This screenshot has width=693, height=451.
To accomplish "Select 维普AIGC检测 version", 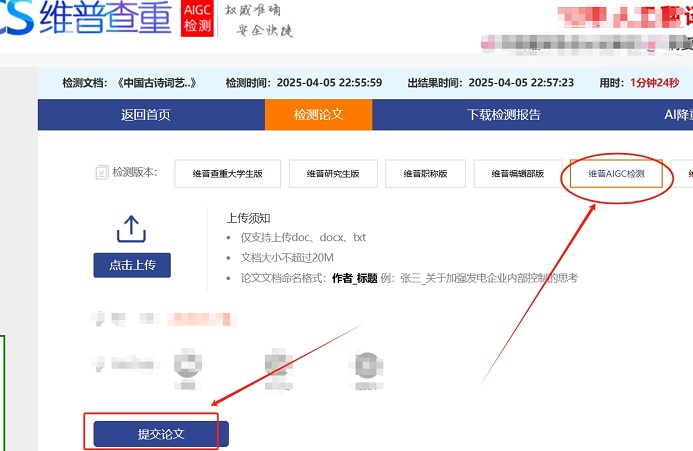I will click(x=616, y=174).
